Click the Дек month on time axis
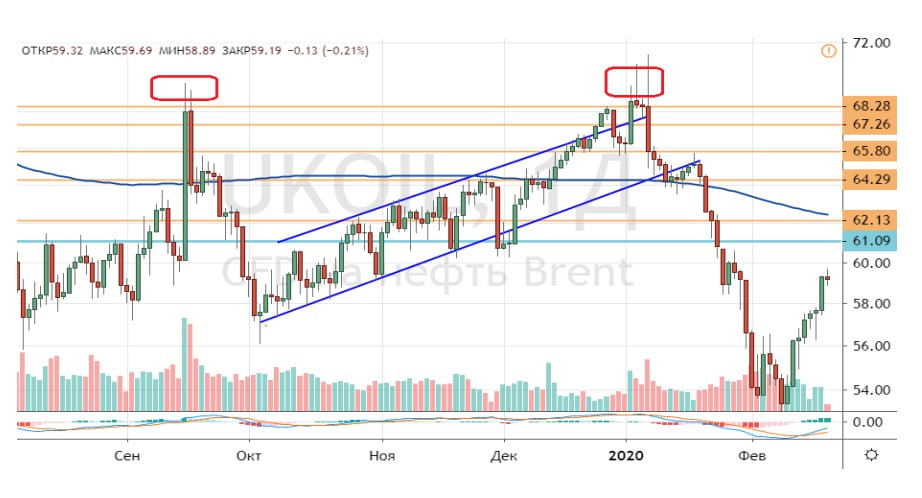Viewport: 922px width, 498px height. (503, 456)
